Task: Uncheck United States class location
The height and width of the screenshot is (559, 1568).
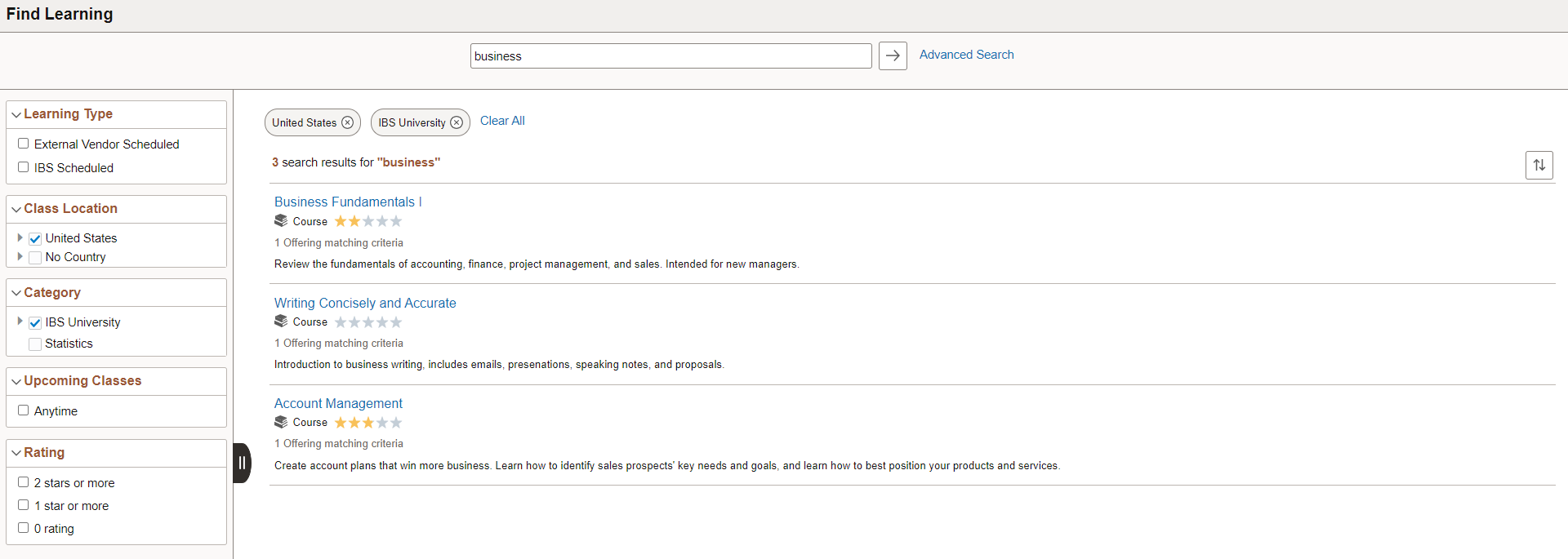Action: click(35, 238)
